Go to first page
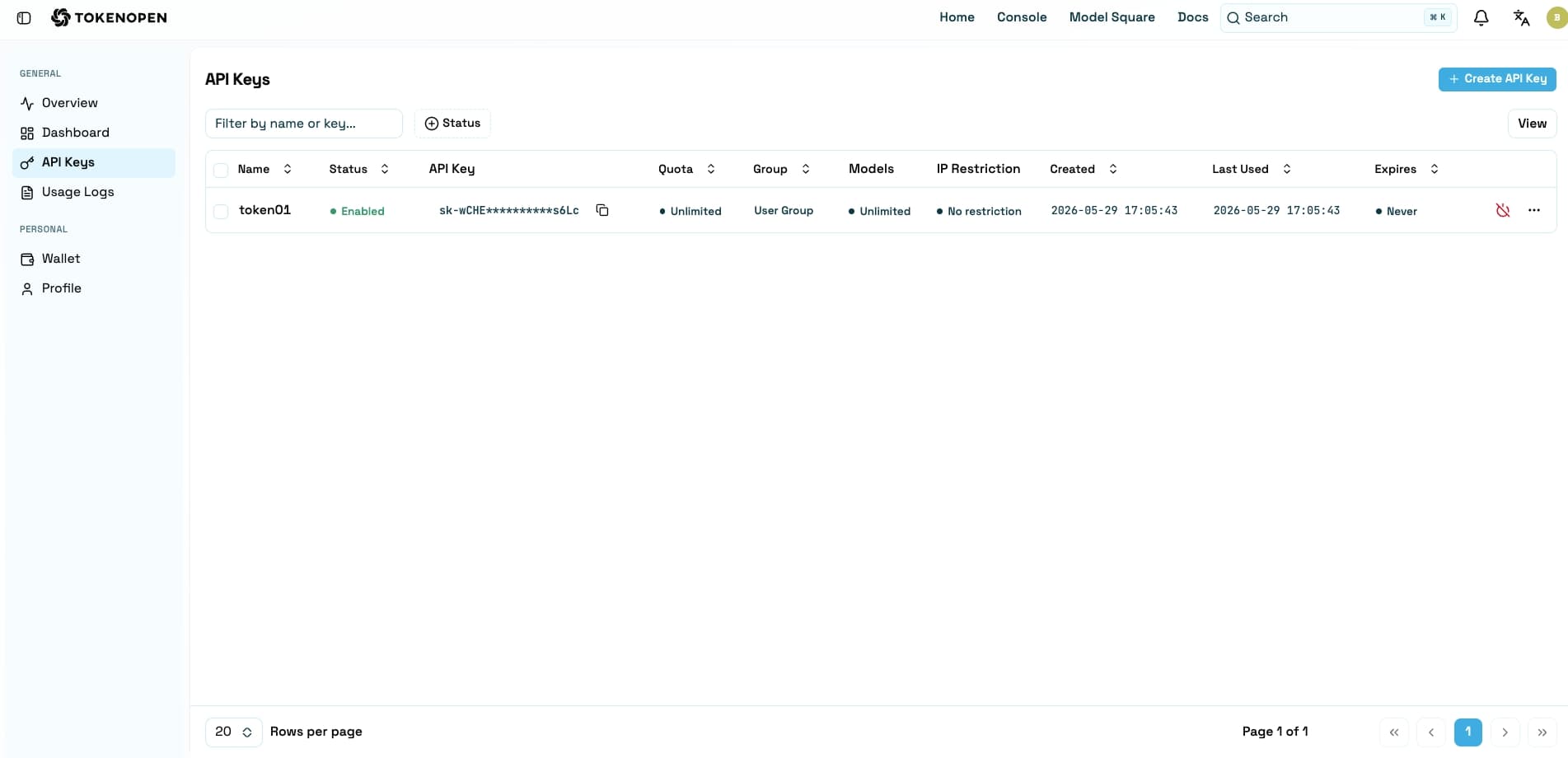1568x758 pixels. click(1394, 732)
